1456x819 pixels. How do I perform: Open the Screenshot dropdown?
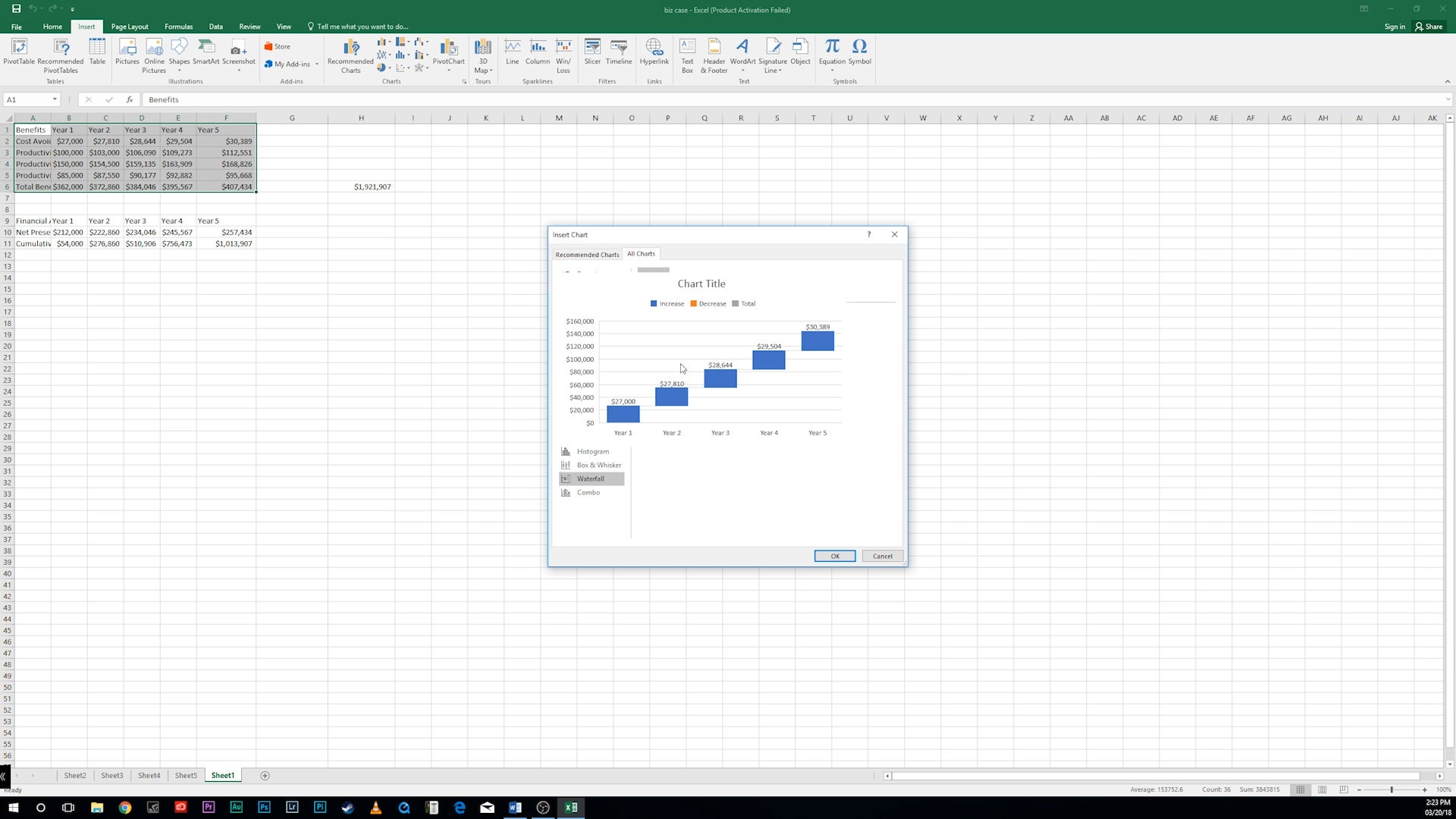pos(238,71)
